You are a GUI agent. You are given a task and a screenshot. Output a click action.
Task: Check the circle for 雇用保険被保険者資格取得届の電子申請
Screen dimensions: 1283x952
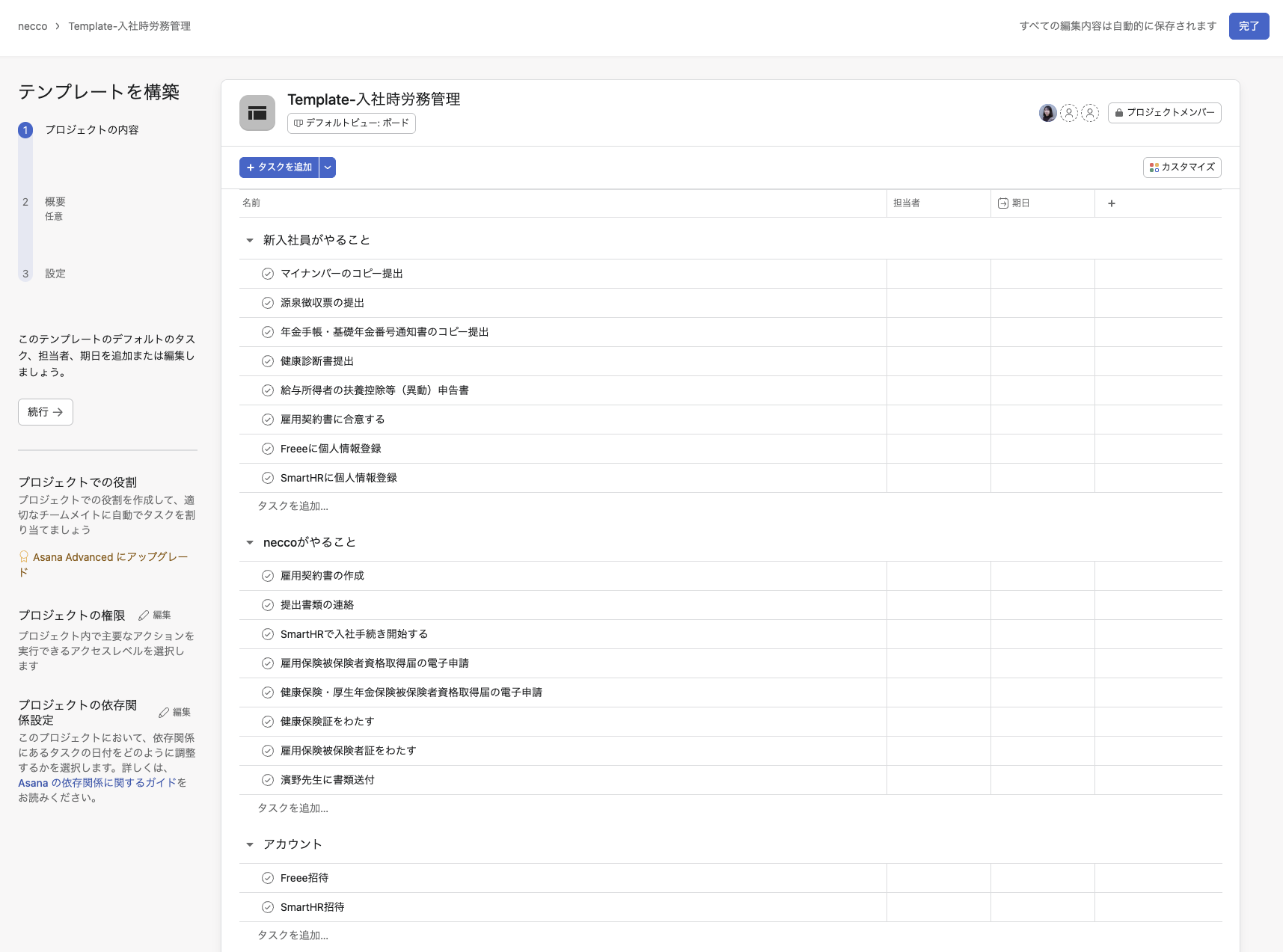pyautogui.click(x=268, y=663)
